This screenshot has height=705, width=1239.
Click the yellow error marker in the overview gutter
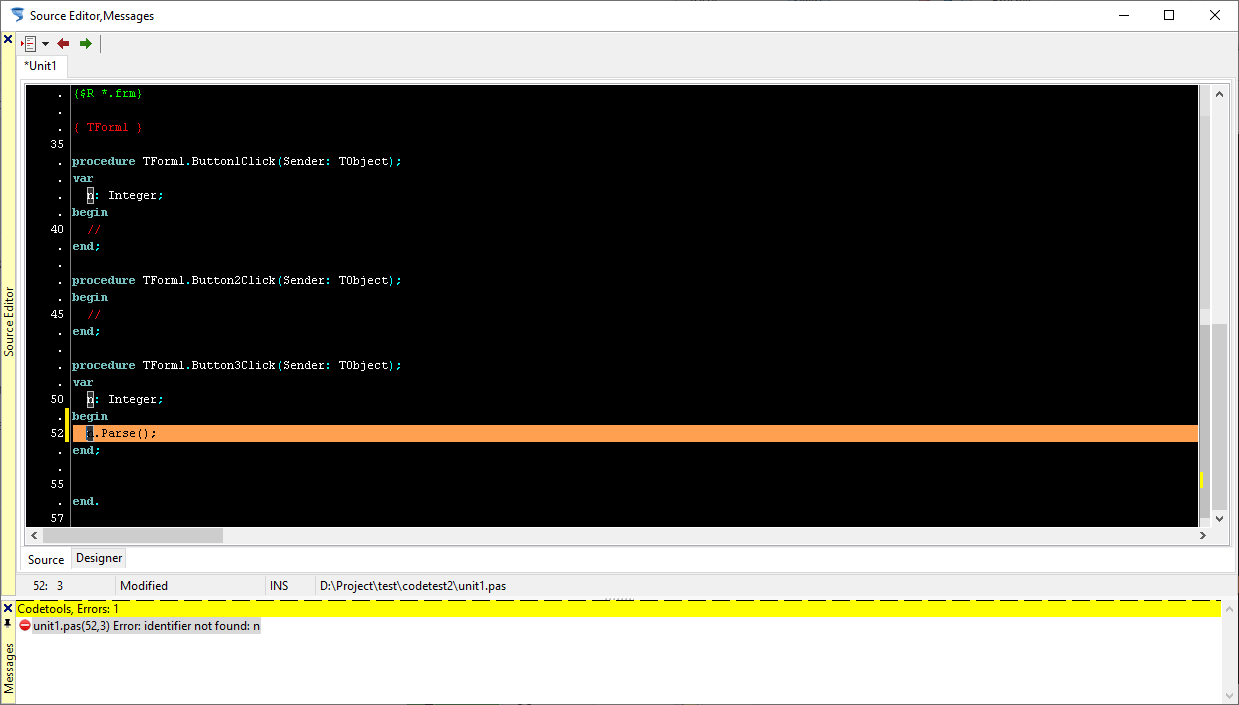click(1202, 480)
